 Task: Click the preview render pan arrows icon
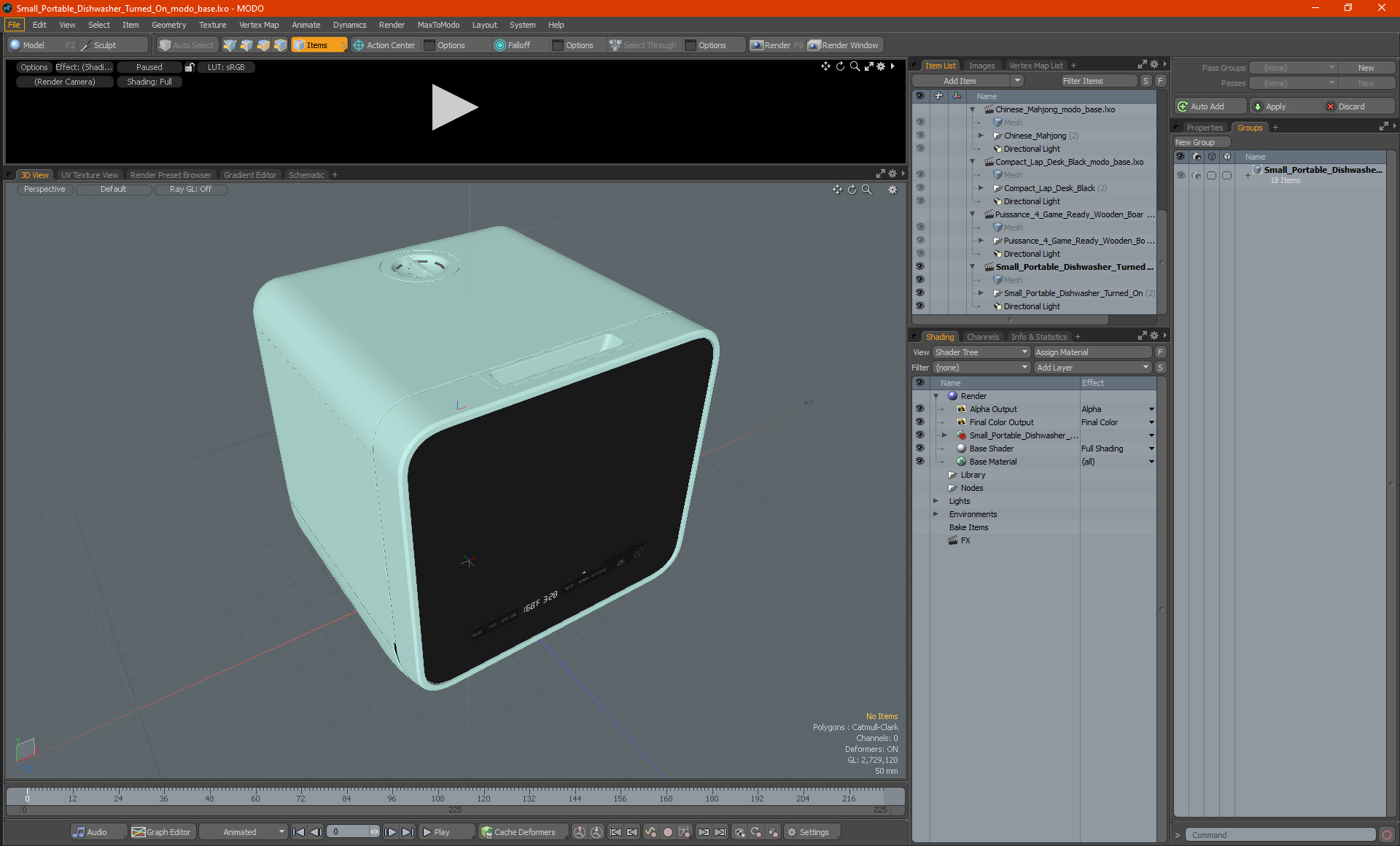coord(825,66)
